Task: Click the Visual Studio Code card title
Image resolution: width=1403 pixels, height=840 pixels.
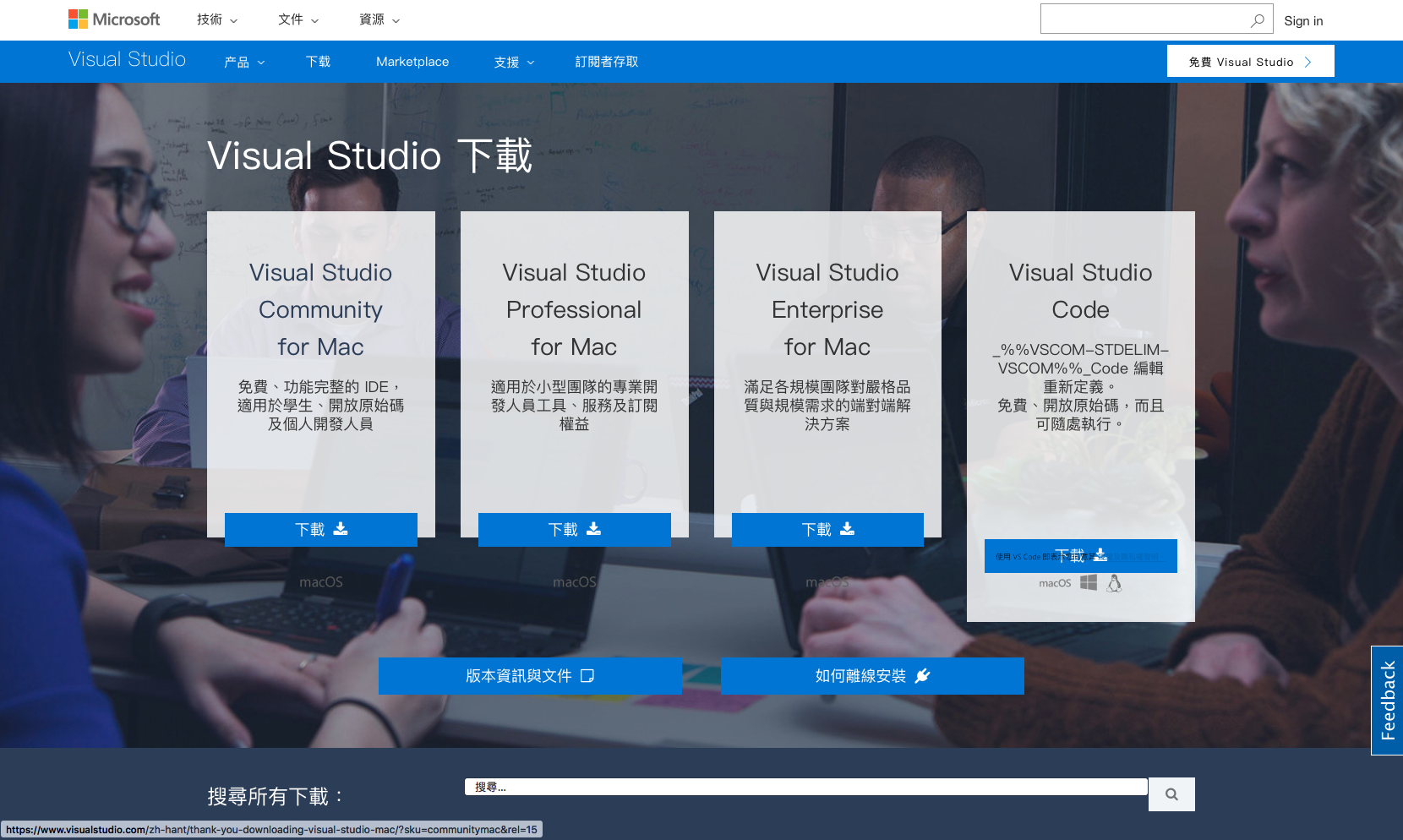Action: [x=1081, y=291]
